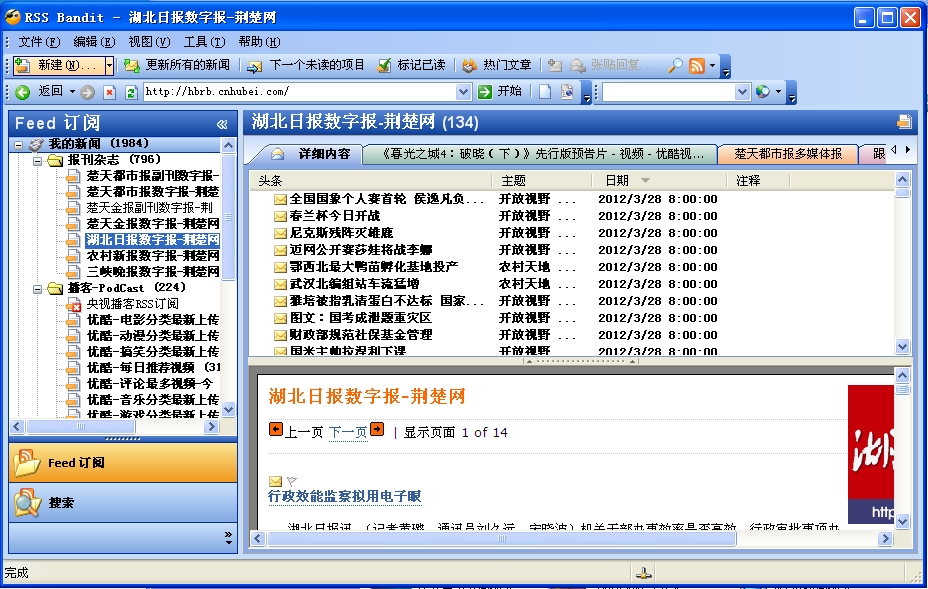The height and width of the screenshot is (589, 928).
Task: Collapse the 我的新闻 tree root
Action: (x=18, y=144)
